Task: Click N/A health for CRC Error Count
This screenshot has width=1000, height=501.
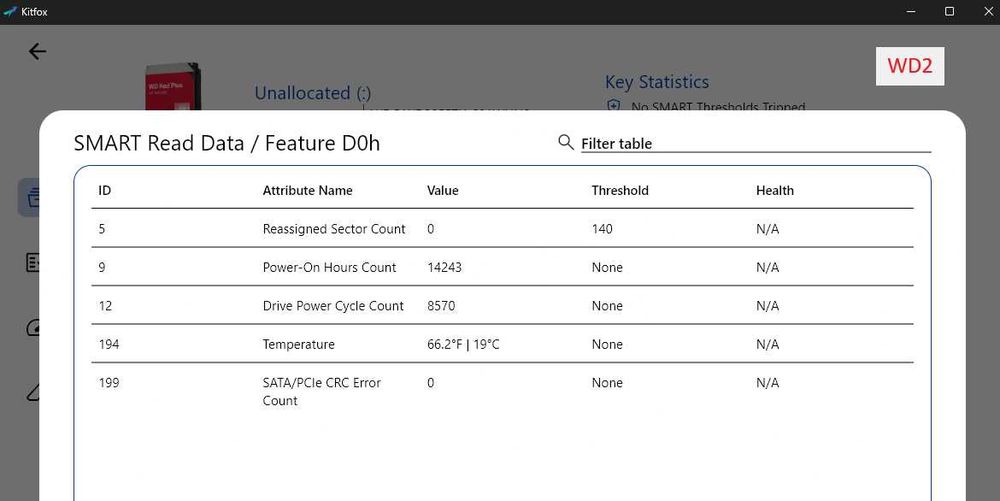Action: (x=767, y=382)
